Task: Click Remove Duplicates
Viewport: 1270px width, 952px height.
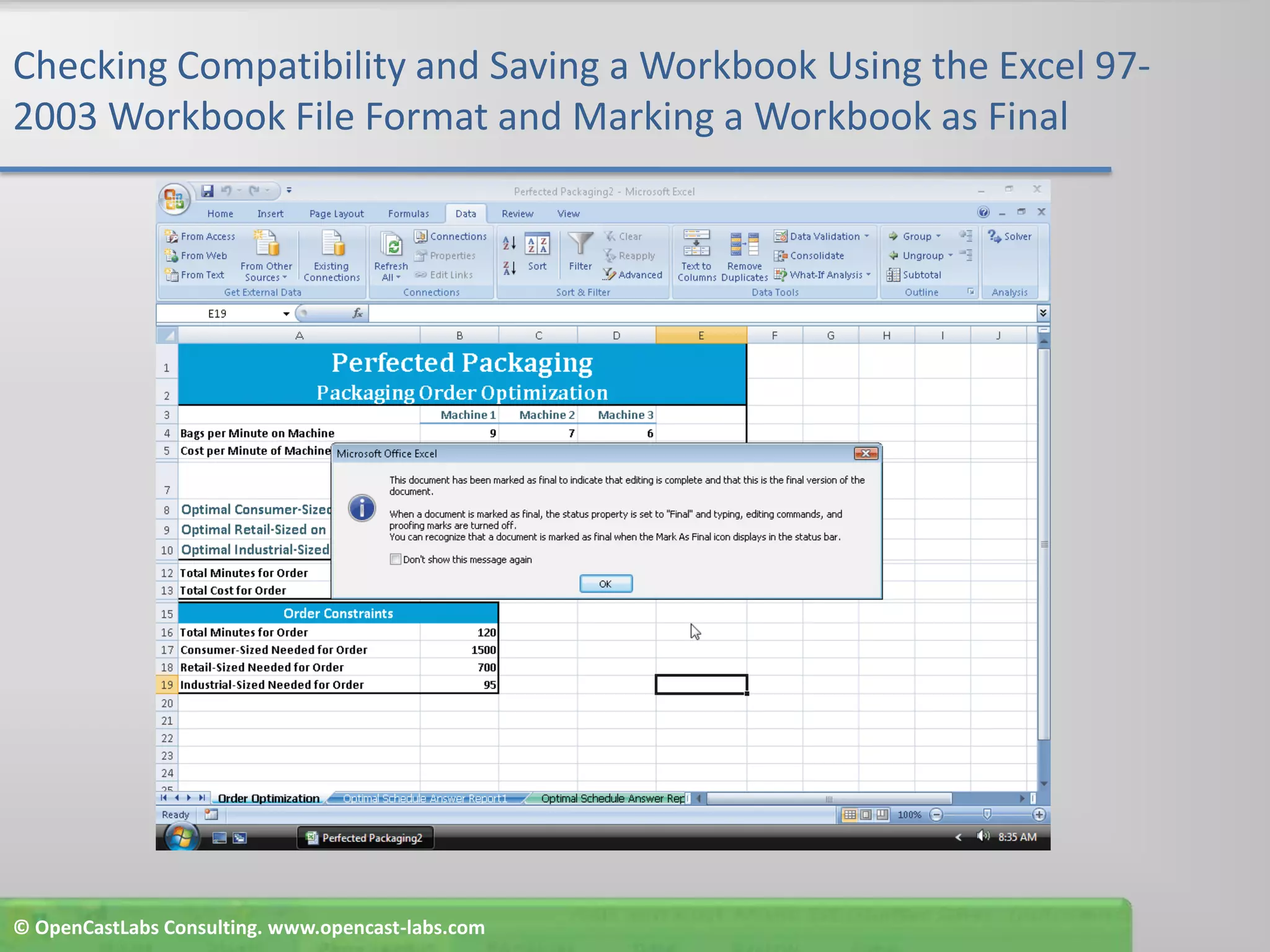Action: 744,255
